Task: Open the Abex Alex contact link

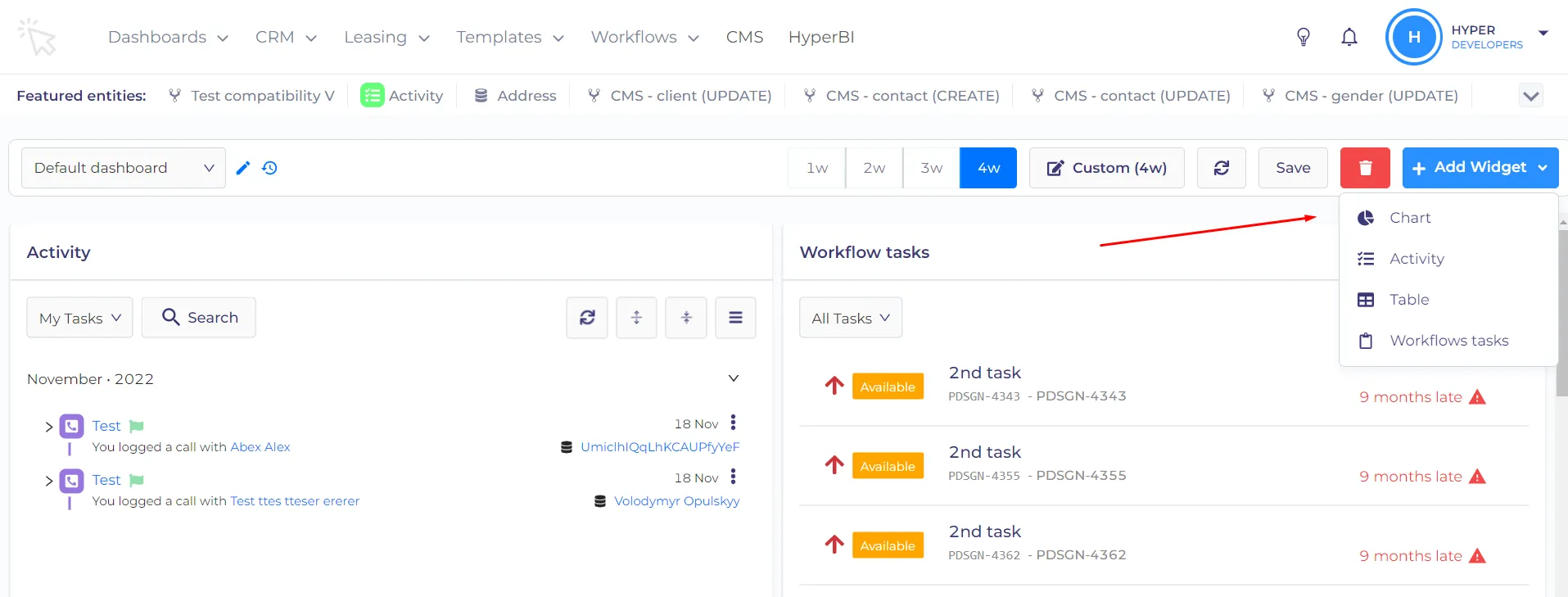Action: (260, 447)
